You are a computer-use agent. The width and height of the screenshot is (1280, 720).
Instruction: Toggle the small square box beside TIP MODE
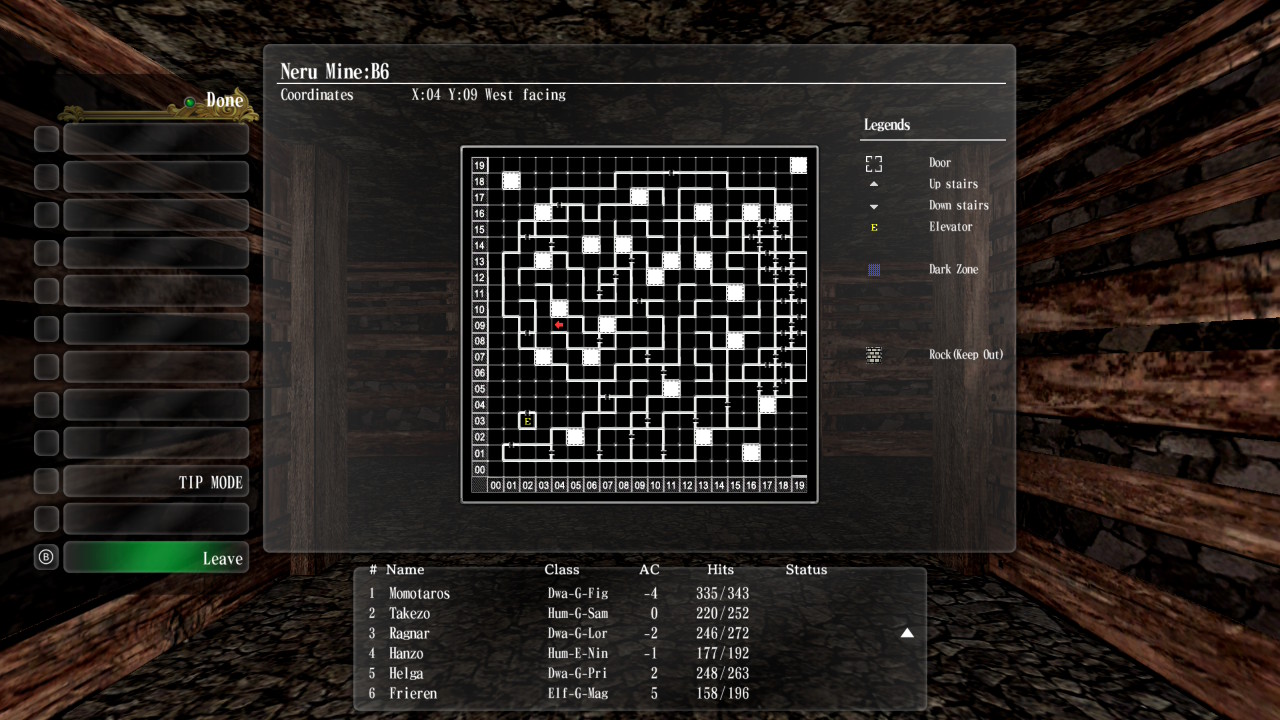click(46, 481)
